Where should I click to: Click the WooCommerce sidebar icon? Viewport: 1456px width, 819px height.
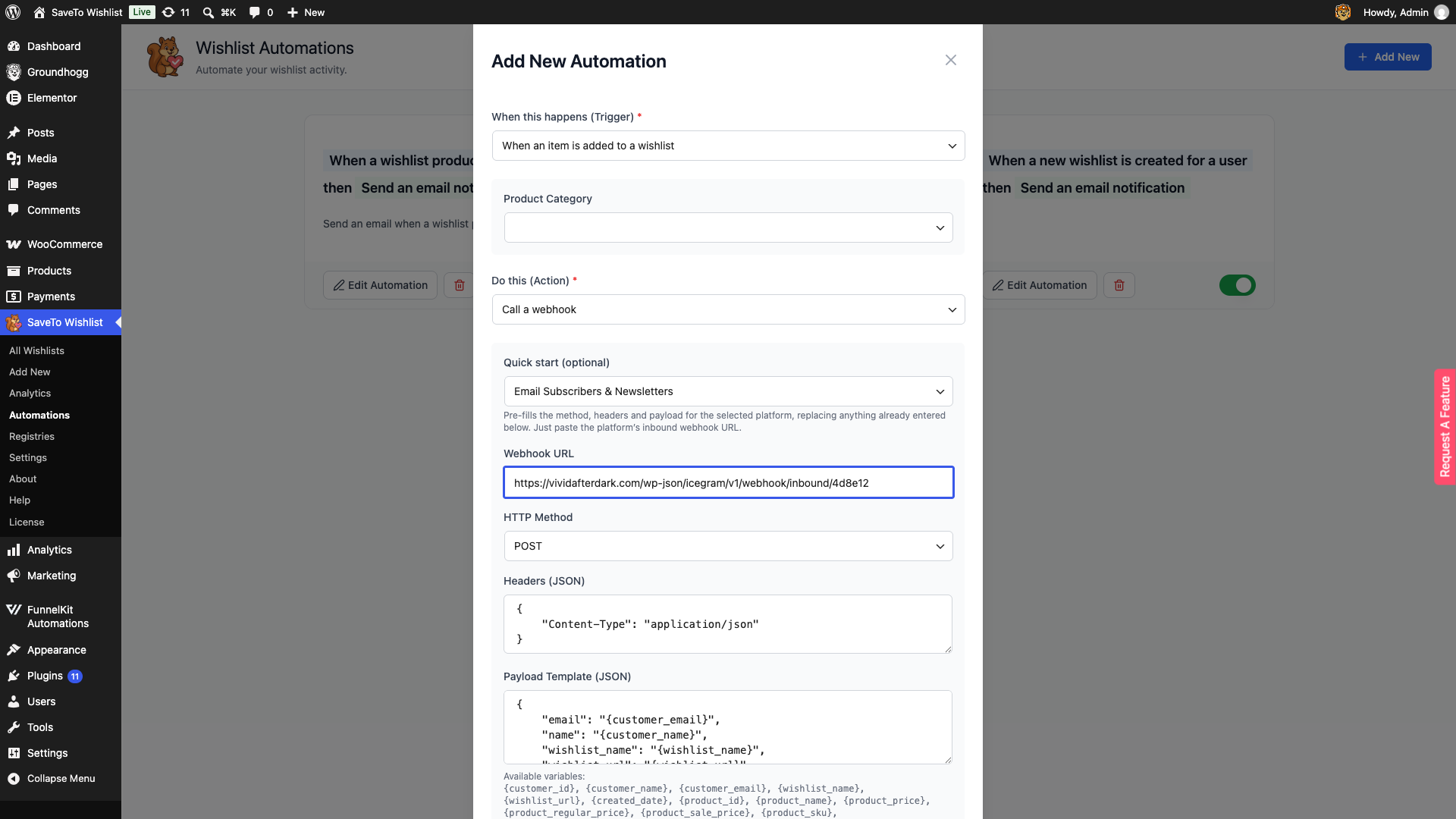[14, 244]
